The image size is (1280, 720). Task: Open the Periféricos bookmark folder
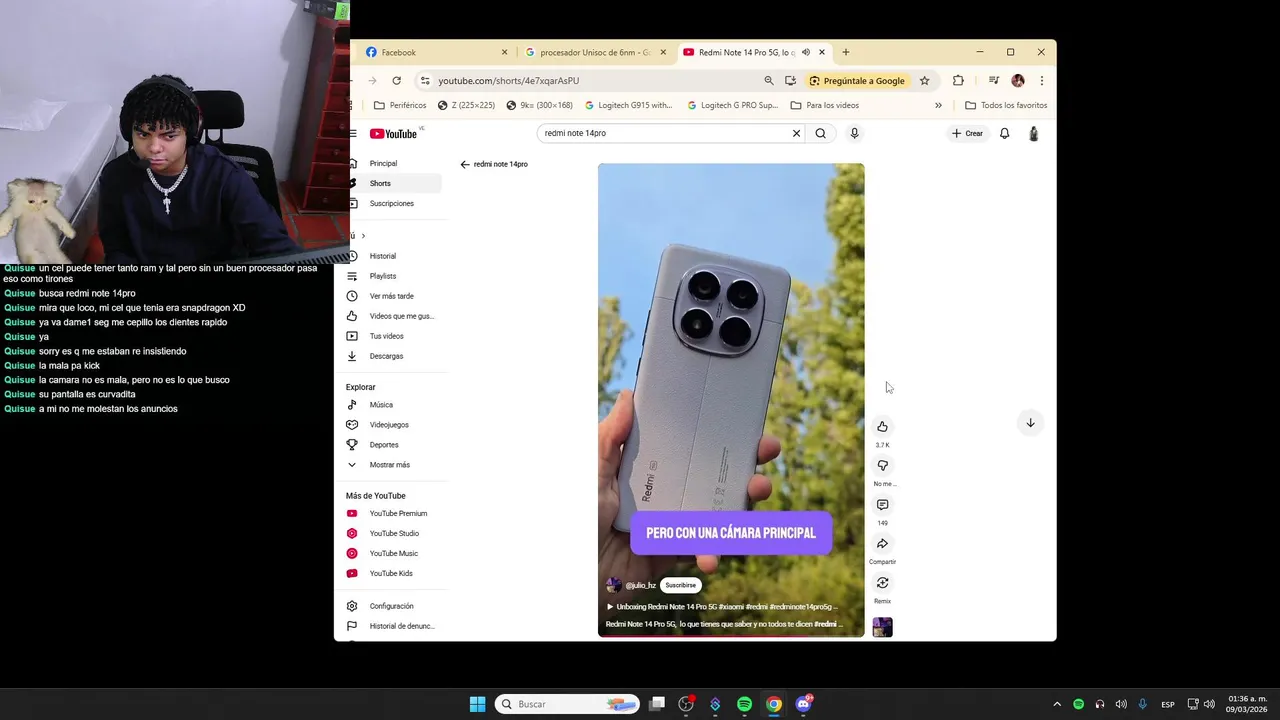point(400,105)
